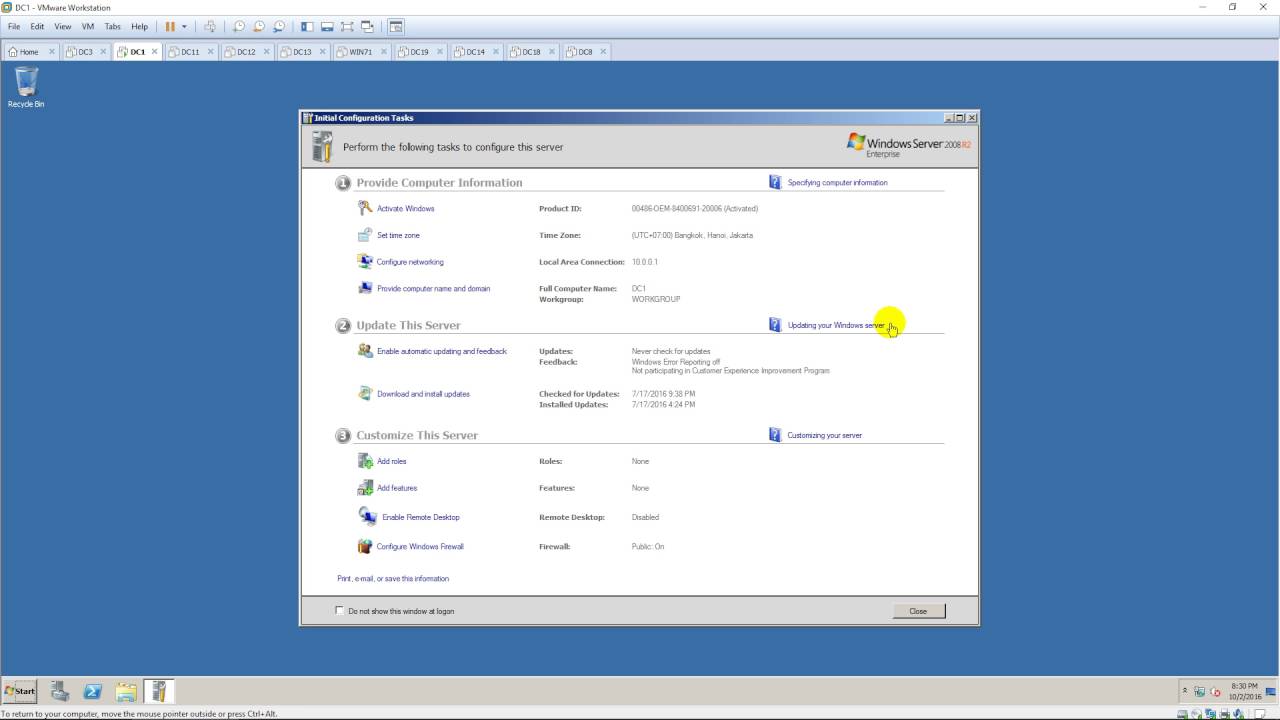Show hidden icons in the system tray
The height and width of the screenshot is (720, 1280).
coord(1185,691)
